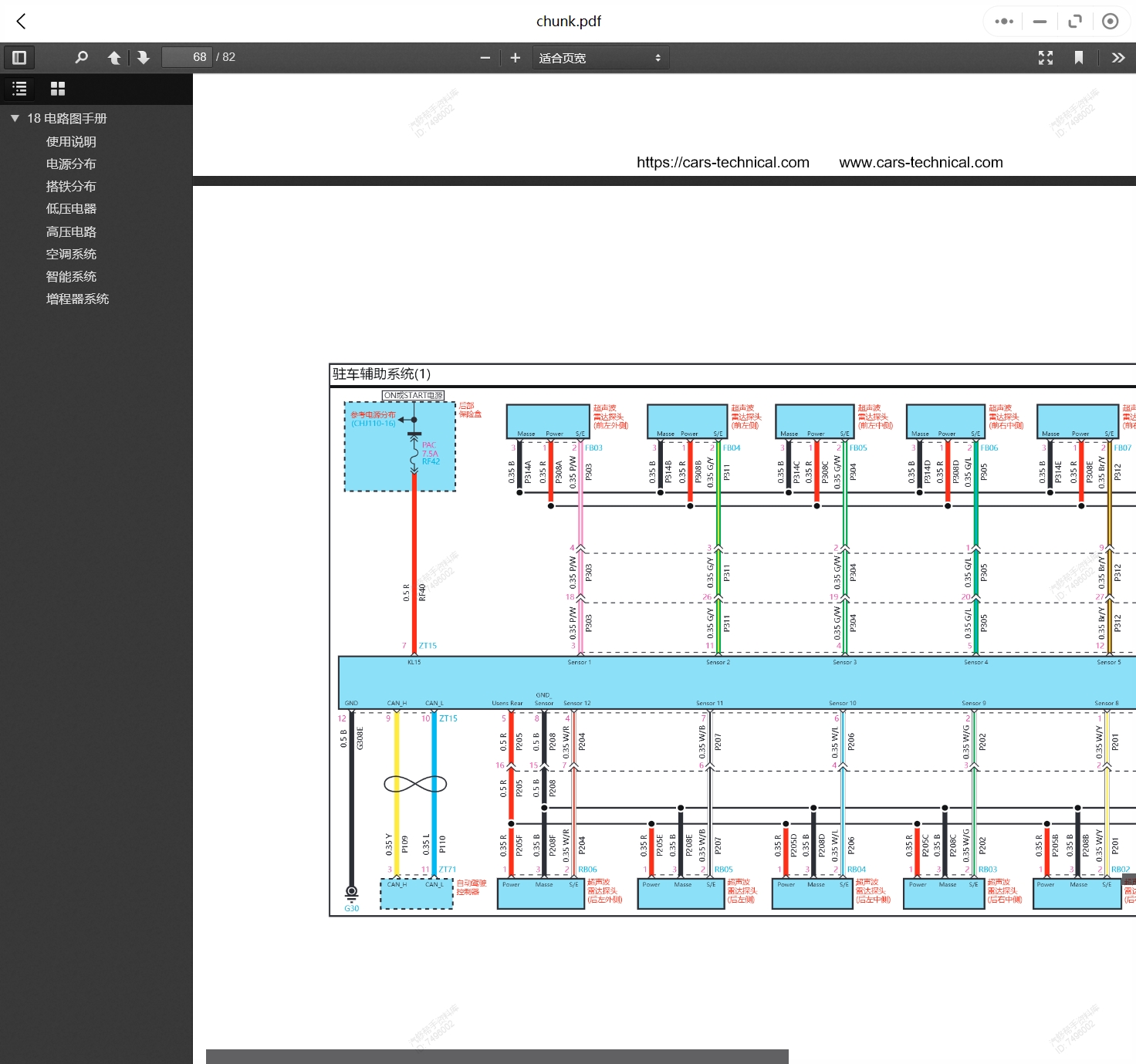Open the 适合页宽 zoom dropdown
1136x1064 pixels.
[x=600, y=58]
